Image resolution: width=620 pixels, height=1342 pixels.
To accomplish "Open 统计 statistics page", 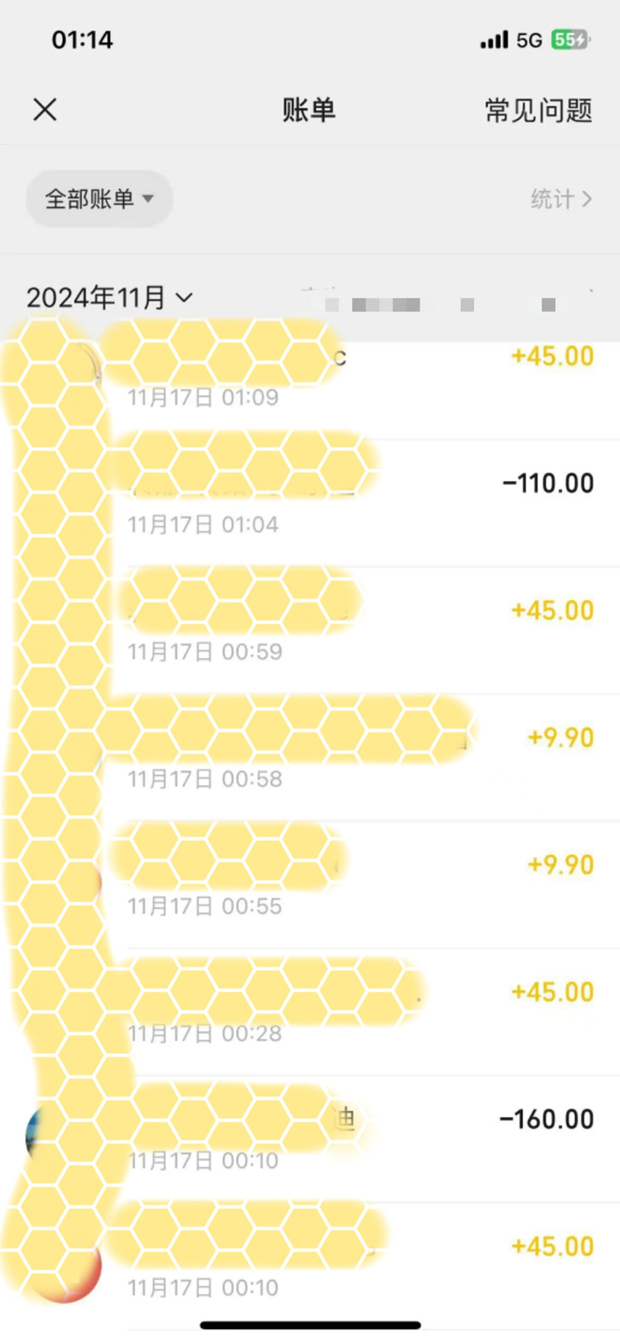I will (552, 199).
